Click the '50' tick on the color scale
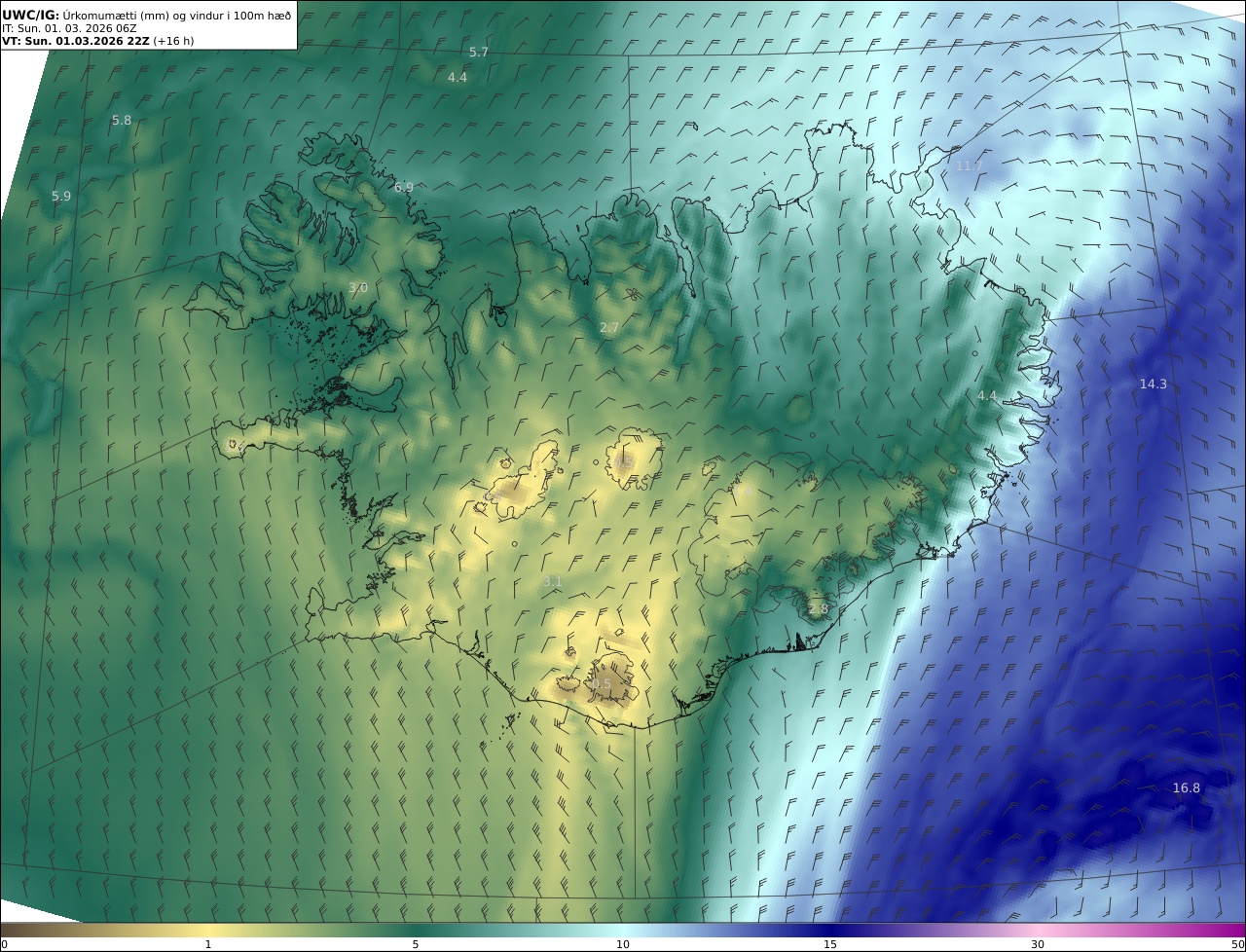The width and height of the screenshot is (1246, 952). 1238,944
